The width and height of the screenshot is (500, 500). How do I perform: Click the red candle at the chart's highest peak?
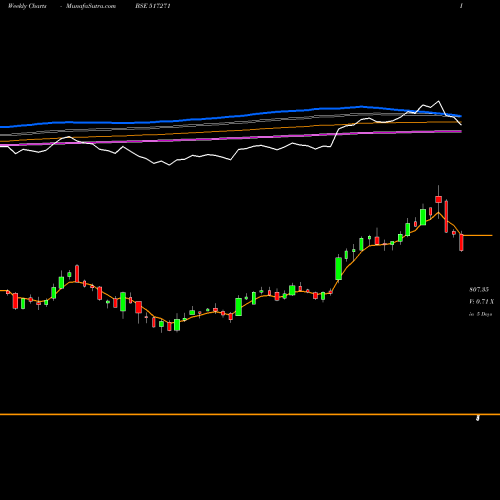438,199
